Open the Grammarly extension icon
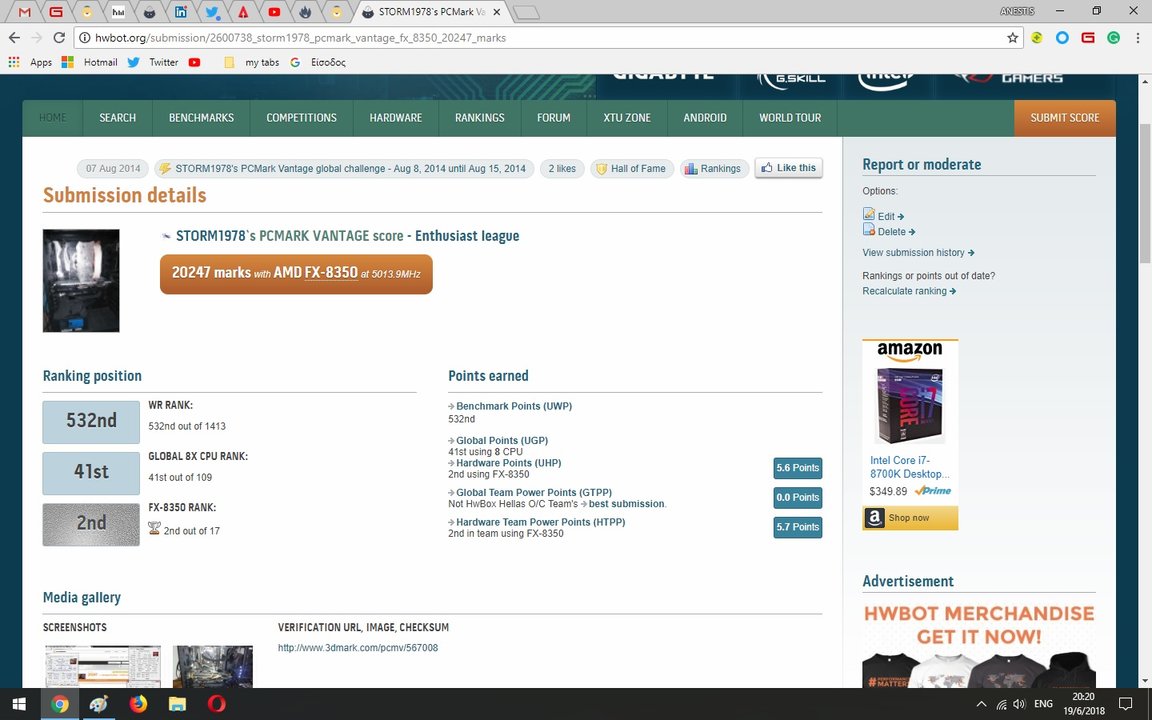 coord(1114,37)
